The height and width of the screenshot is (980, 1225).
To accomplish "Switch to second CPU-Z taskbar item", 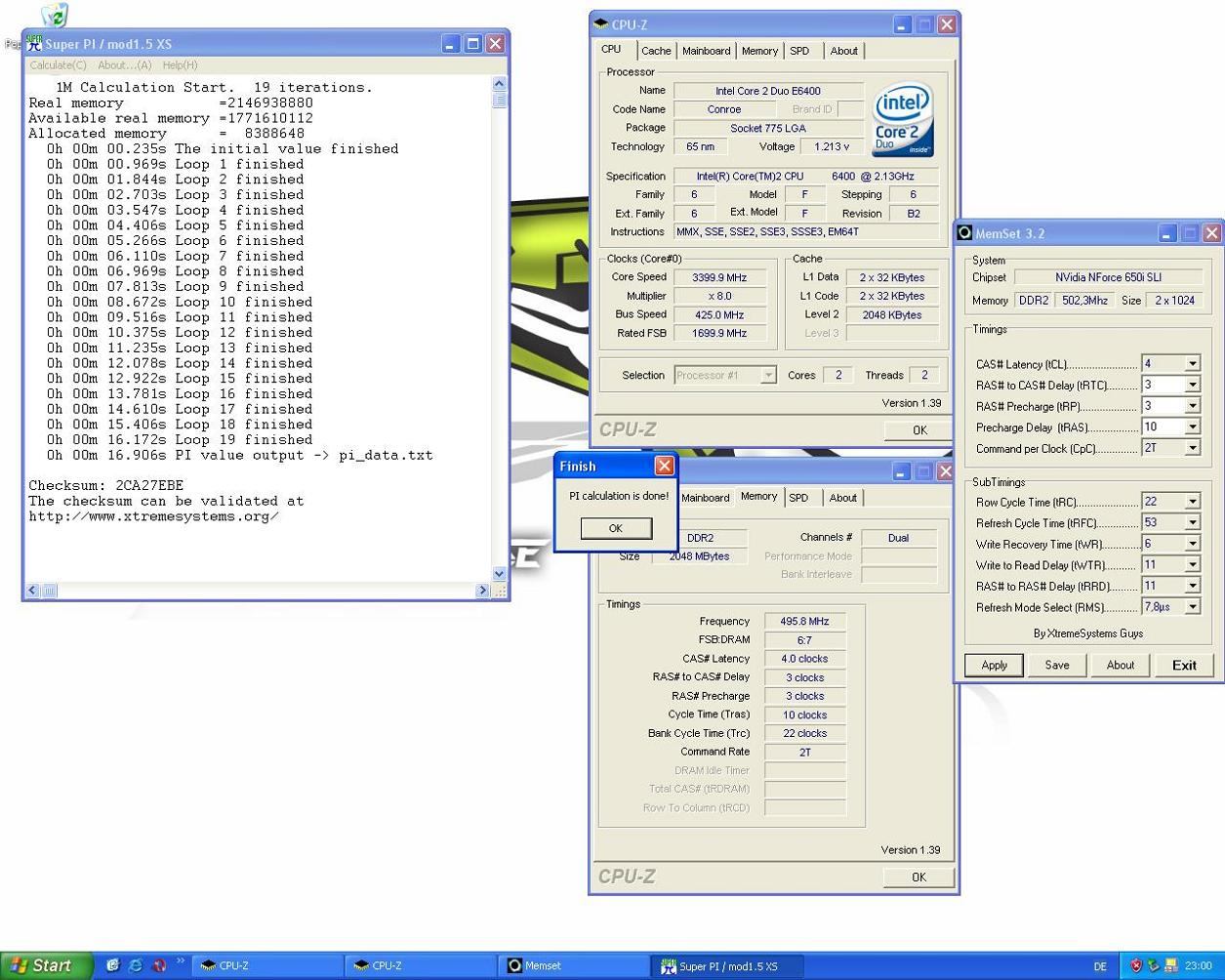I will [420, 965].
